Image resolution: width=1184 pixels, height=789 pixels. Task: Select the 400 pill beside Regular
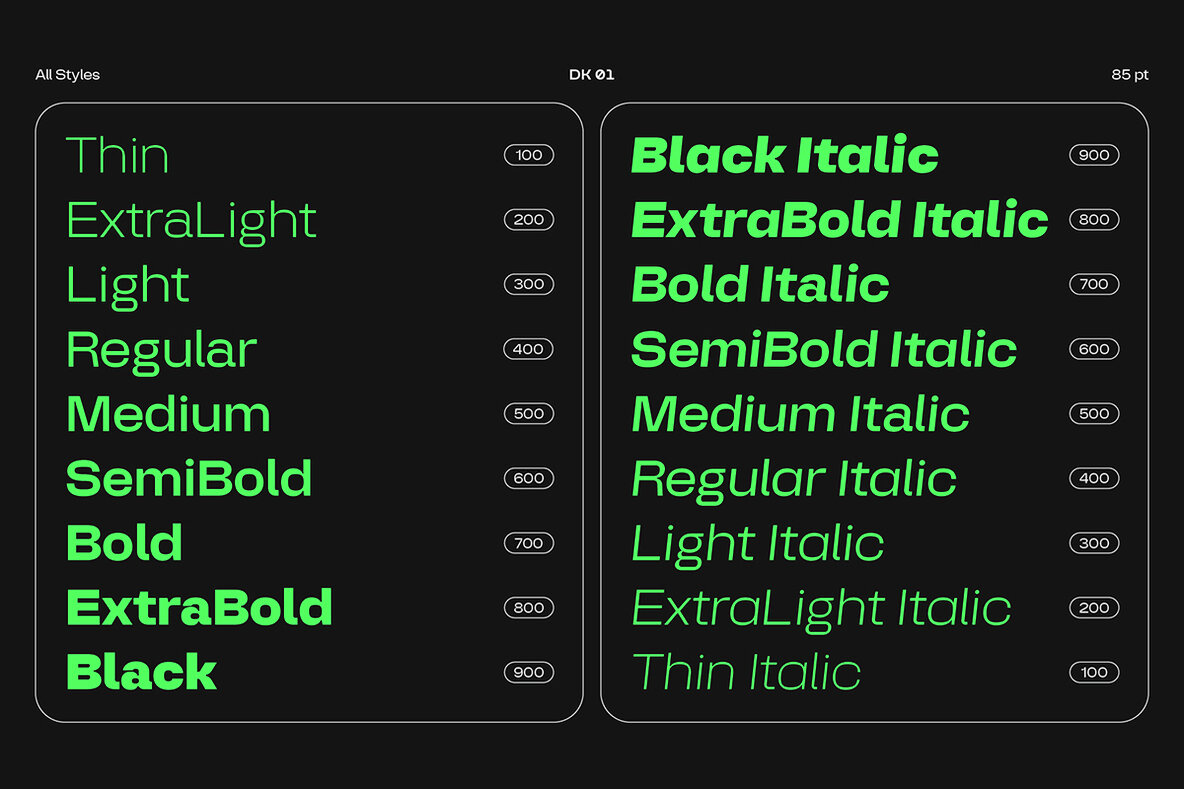[529, 349]
